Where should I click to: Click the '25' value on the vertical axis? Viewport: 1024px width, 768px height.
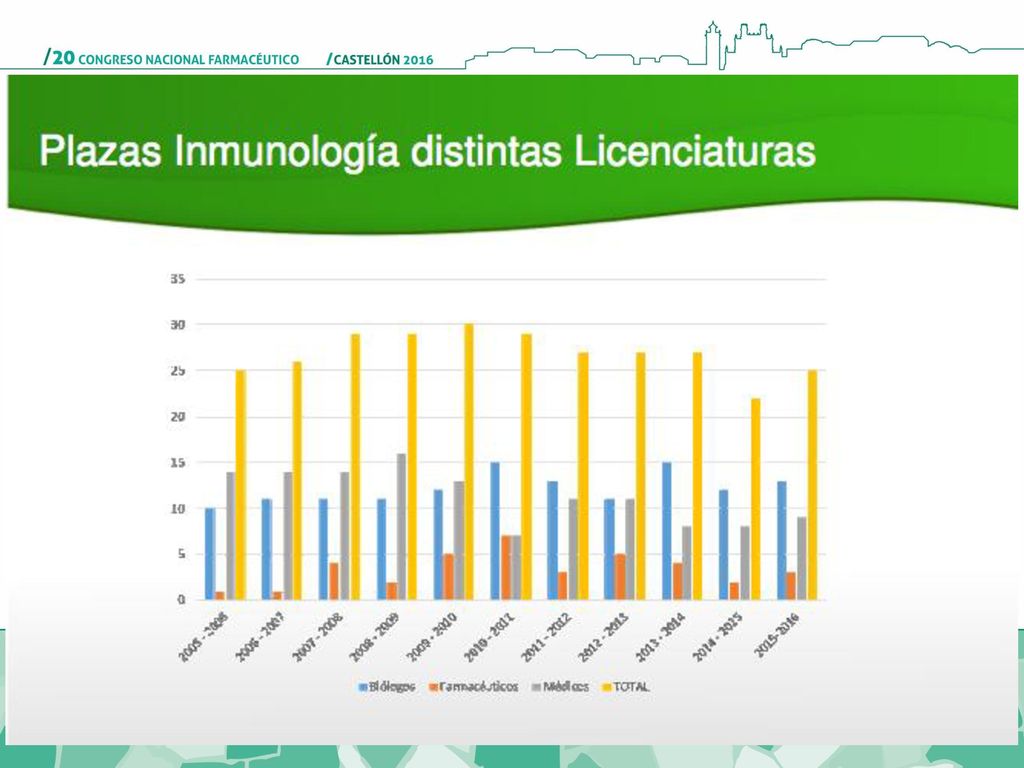tap(178, 370)
